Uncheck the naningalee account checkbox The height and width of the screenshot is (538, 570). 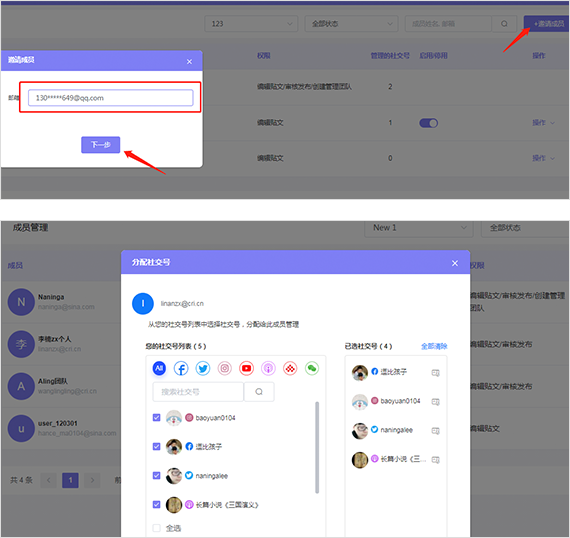pyautogui.click(x=157, y=475)
